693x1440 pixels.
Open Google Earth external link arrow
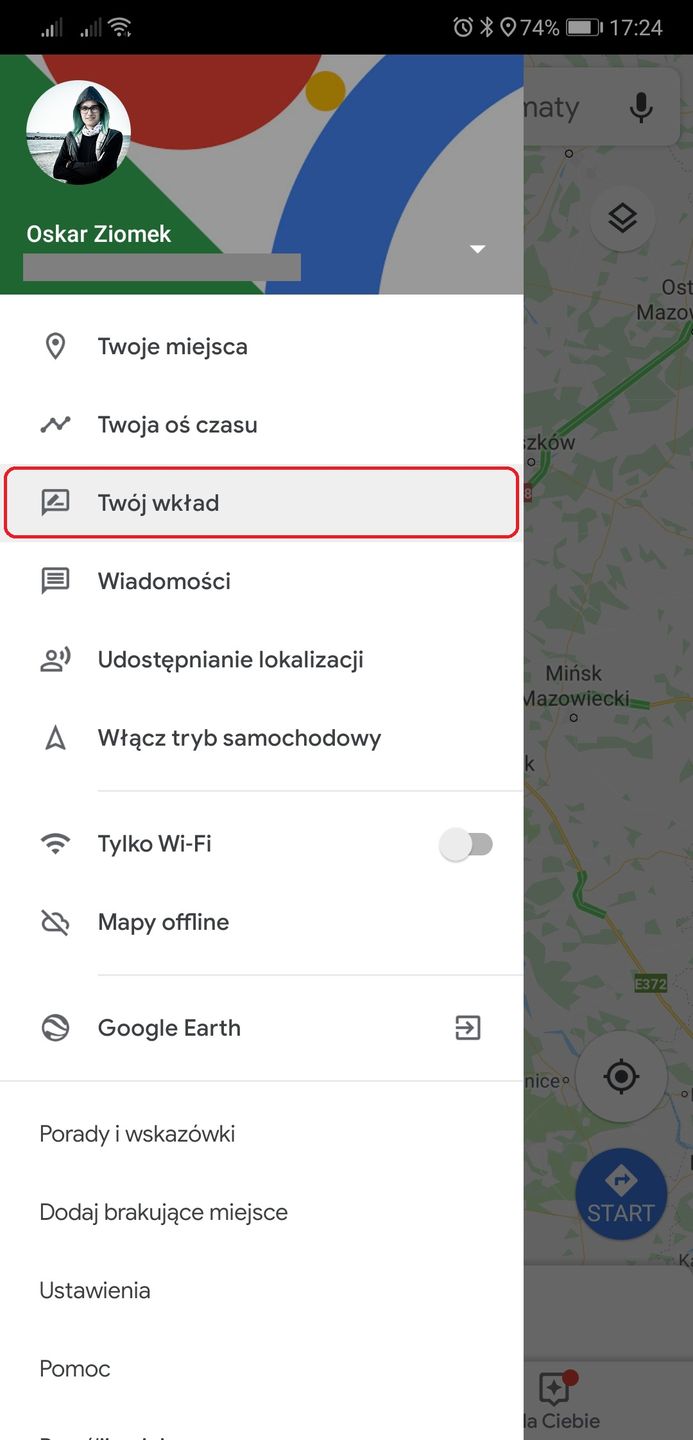pyautogui.click(x=467, y=1028)
